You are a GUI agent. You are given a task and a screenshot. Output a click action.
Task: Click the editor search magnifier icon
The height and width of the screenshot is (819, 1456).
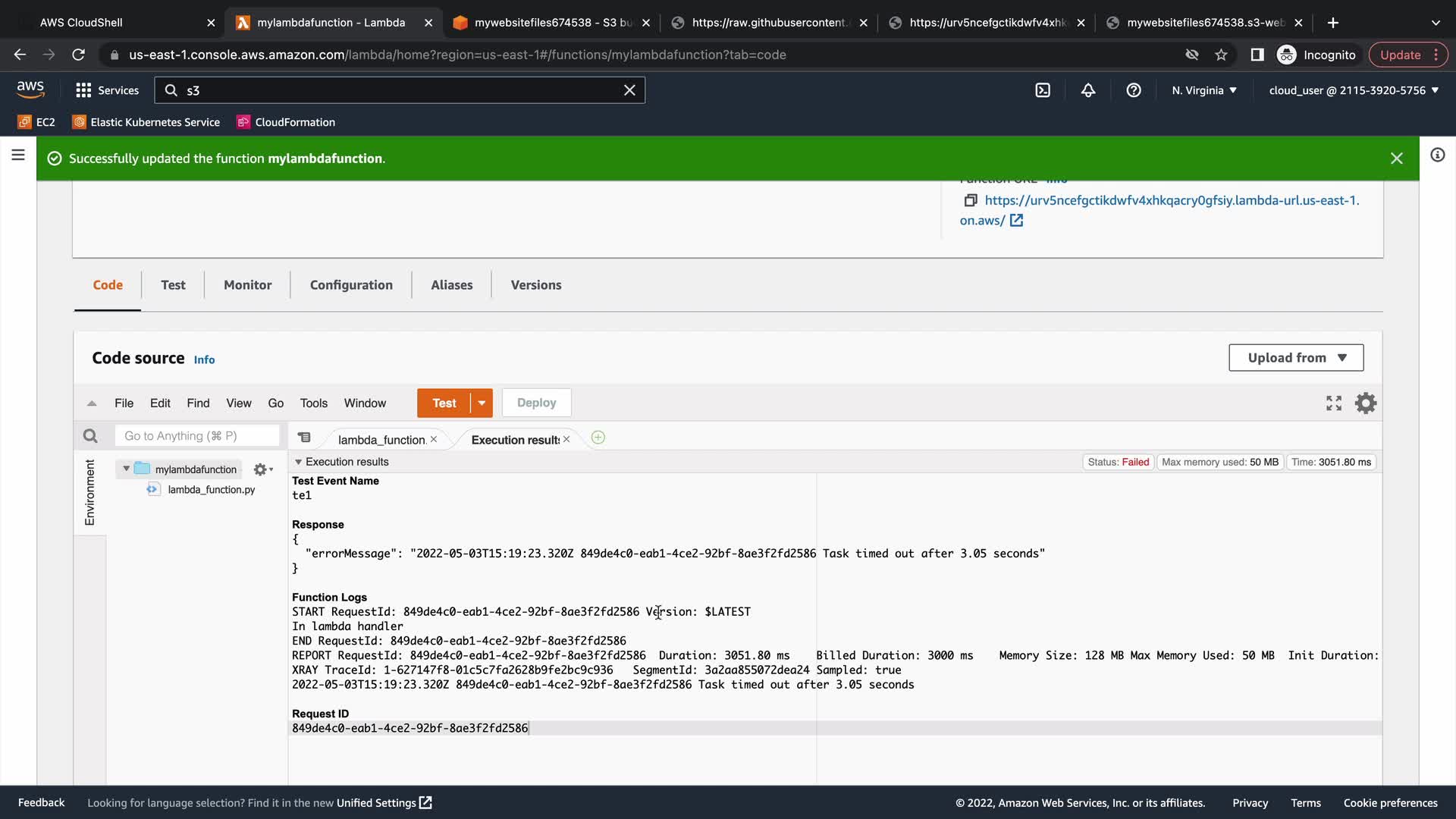click(90, 436)
